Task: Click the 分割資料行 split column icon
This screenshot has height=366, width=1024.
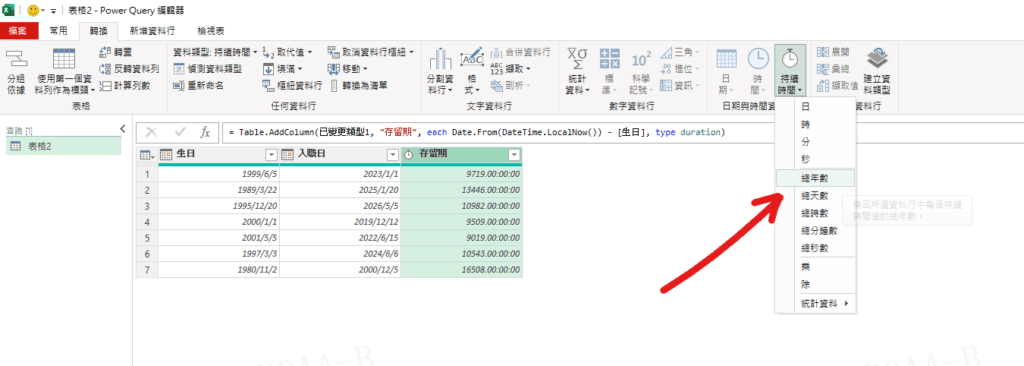Action: click(440, 60)
